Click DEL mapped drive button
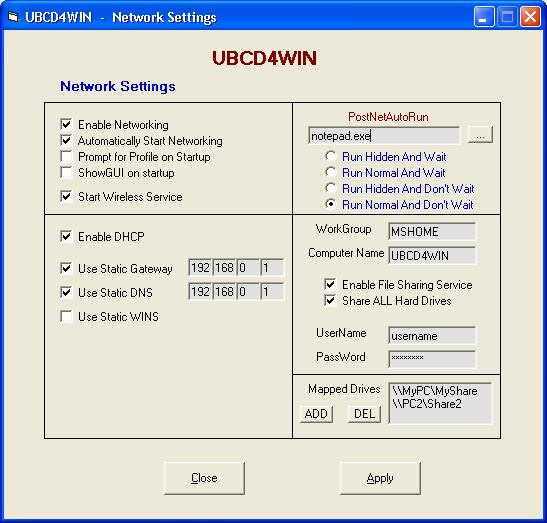 pos(364,414)
